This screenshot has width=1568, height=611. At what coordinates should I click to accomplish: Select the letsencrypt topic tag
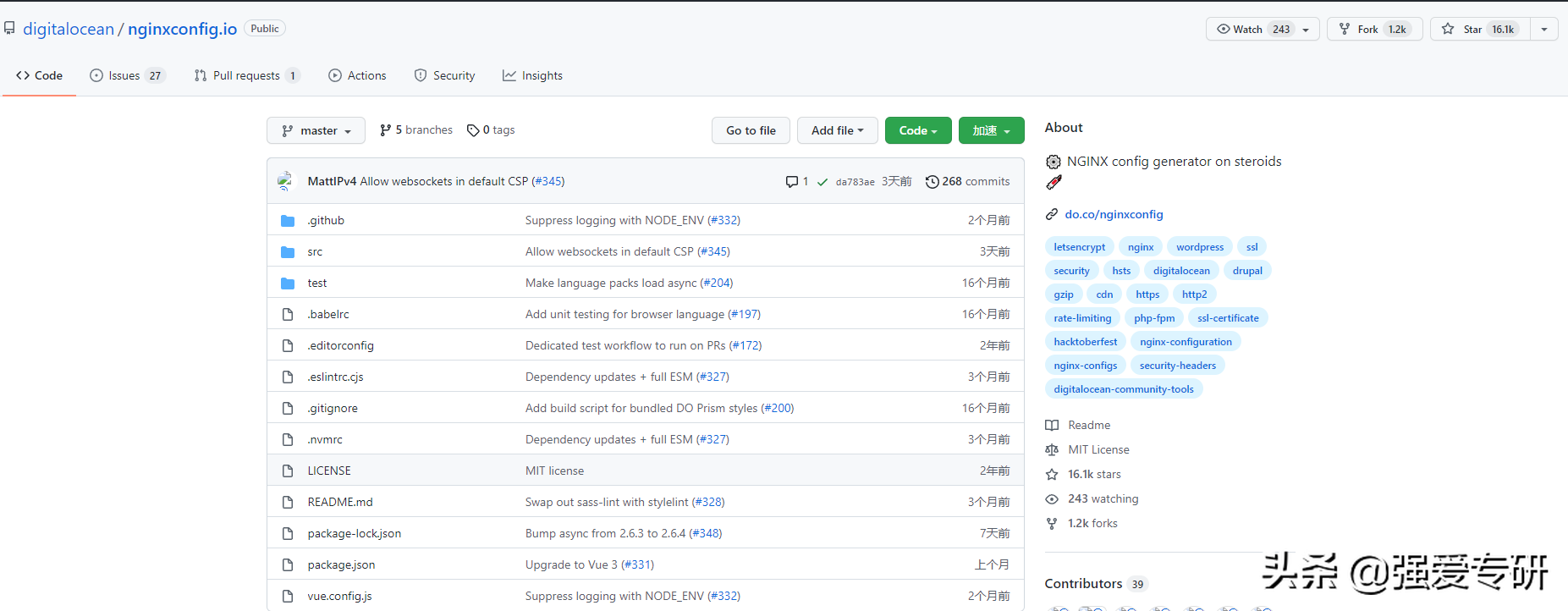tap(1080, 247)
